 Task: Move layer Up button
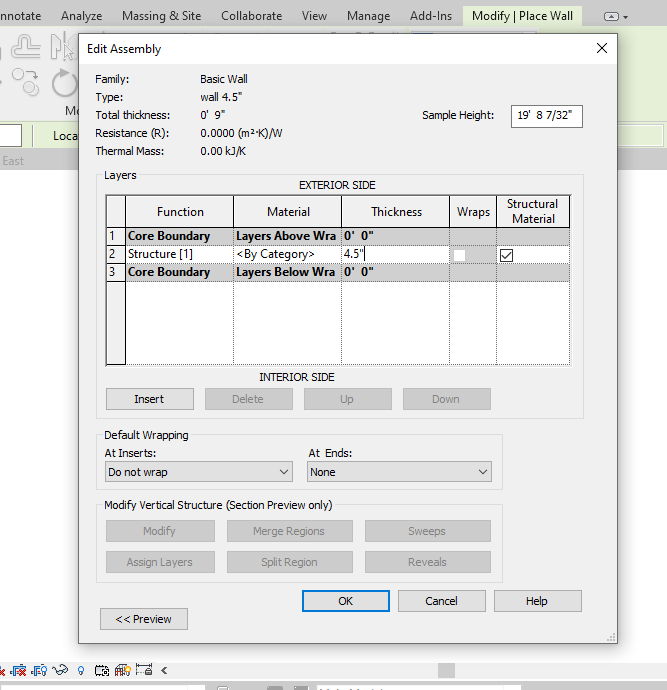tap(348, 399)
